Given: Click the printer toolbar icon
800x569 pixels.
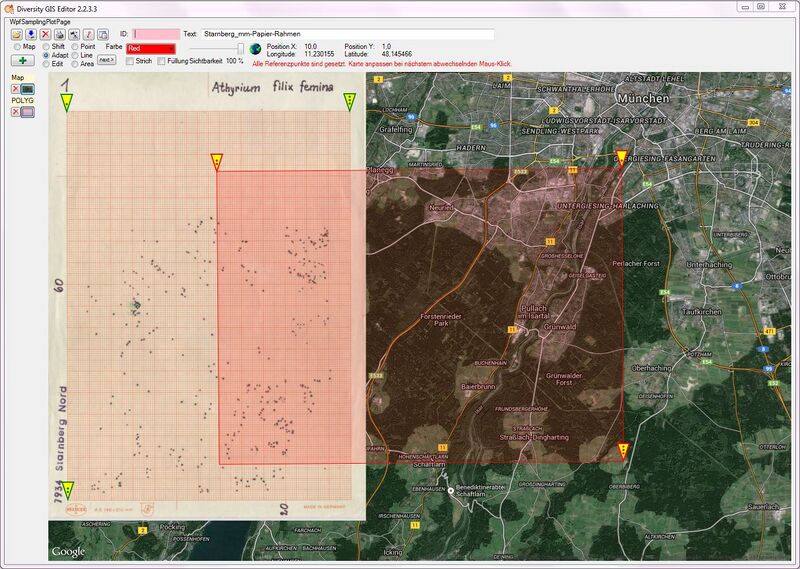Looking at the screenshot, I should click(x=60, y=34).
